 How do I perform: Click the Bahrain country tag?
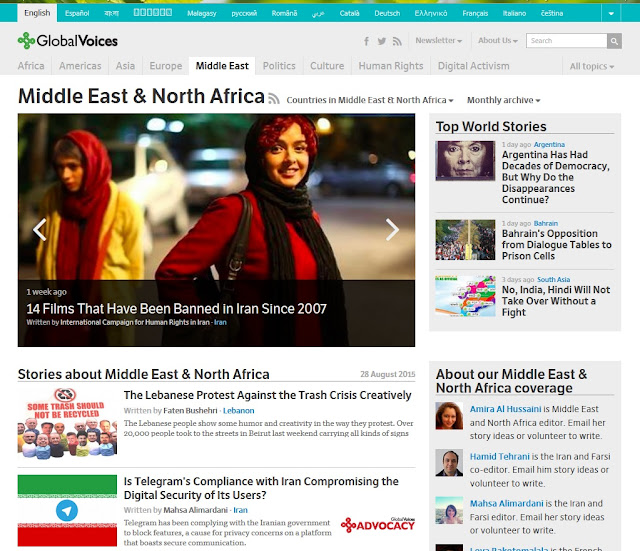pos(545,223)
